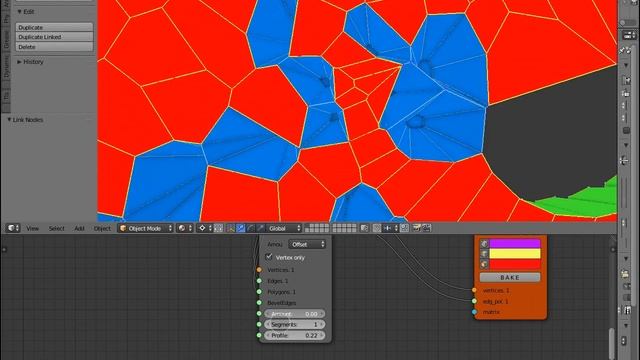Select the rotate manipulator icon

tap(251, 228)
